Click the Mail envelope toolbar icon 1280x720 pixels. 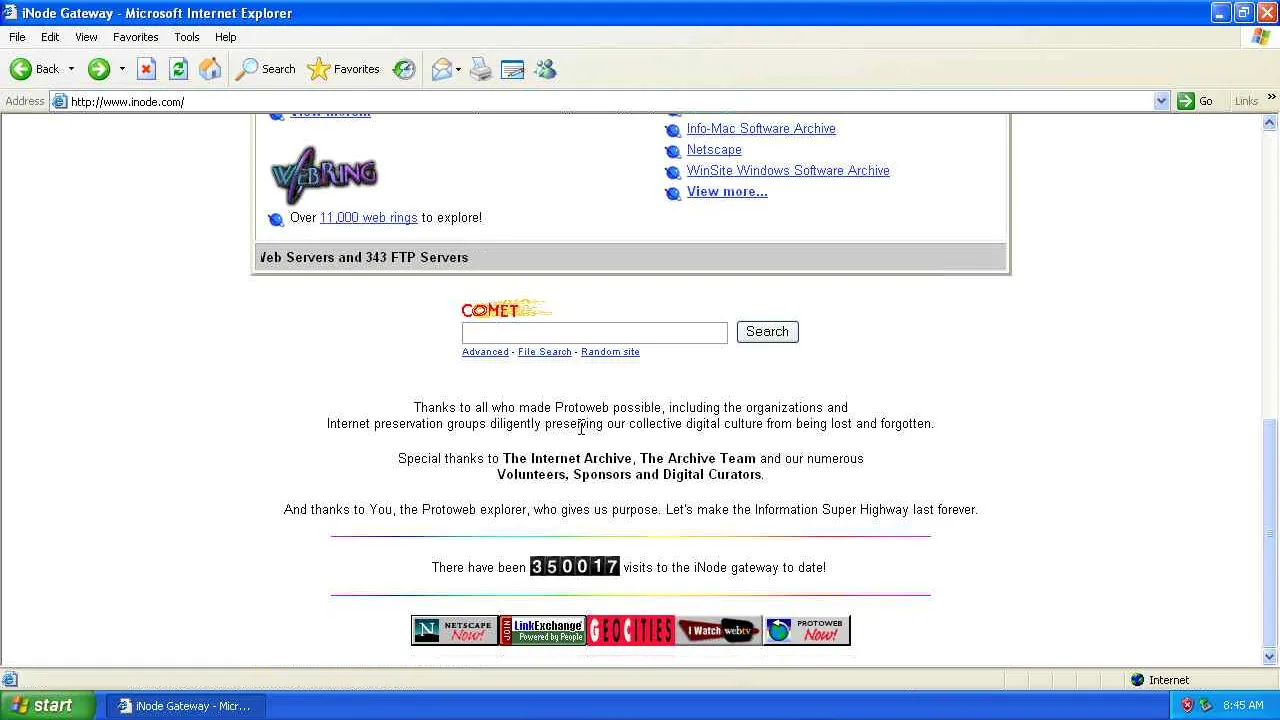(x=441, y=69)
